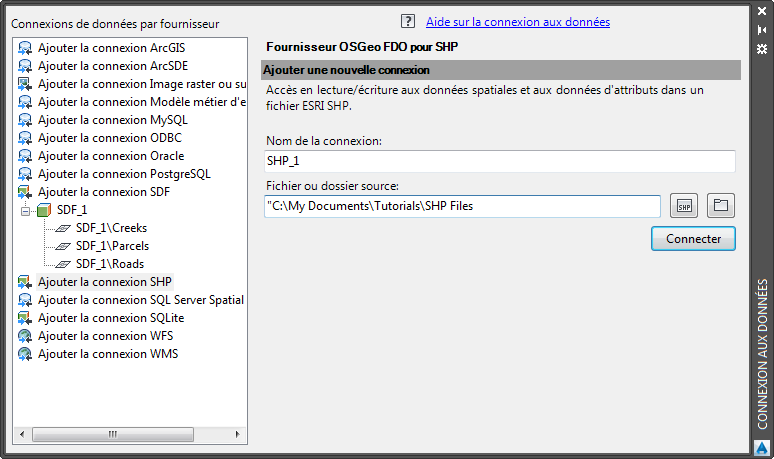Click the ArcGIS connection icon
The image size is (774, 459).
pyautogui.click(x=25, y=48)
